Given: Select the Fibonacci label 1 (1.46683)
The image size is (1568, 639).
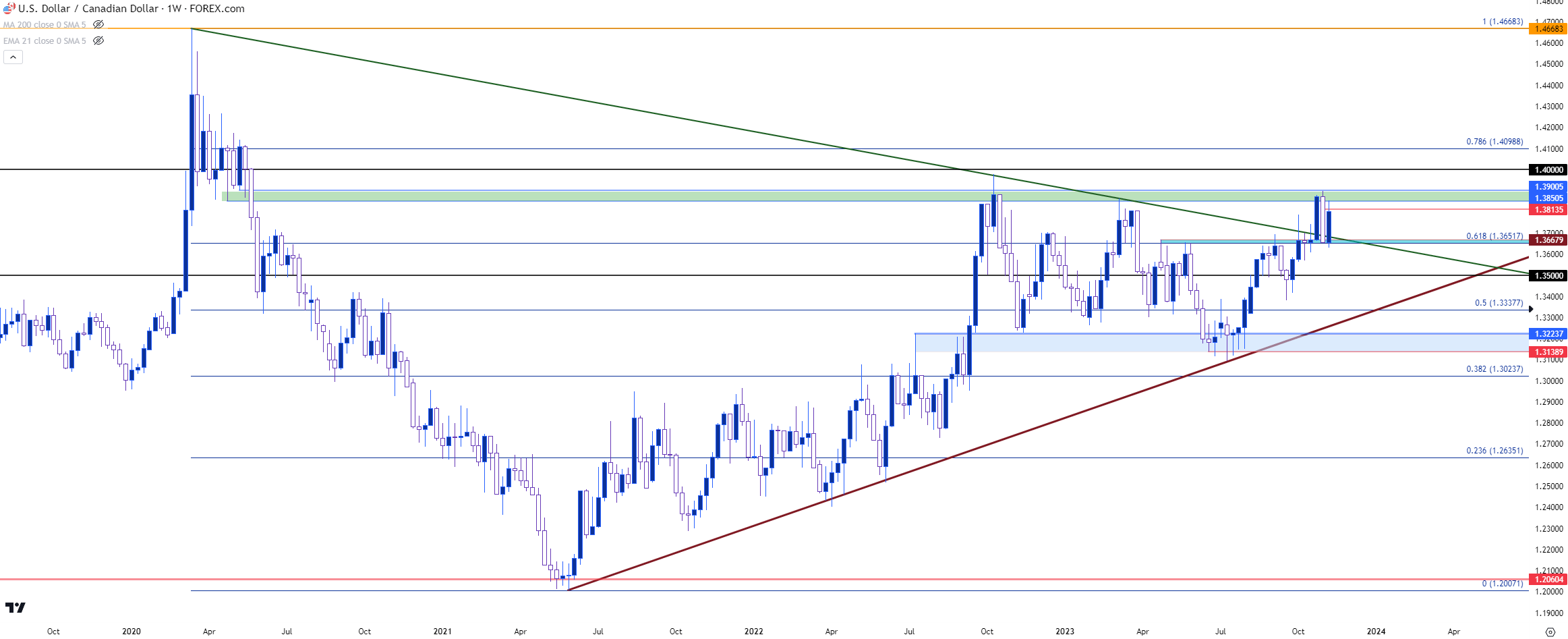Looking at the screenshot, I should coord(1502,22).
